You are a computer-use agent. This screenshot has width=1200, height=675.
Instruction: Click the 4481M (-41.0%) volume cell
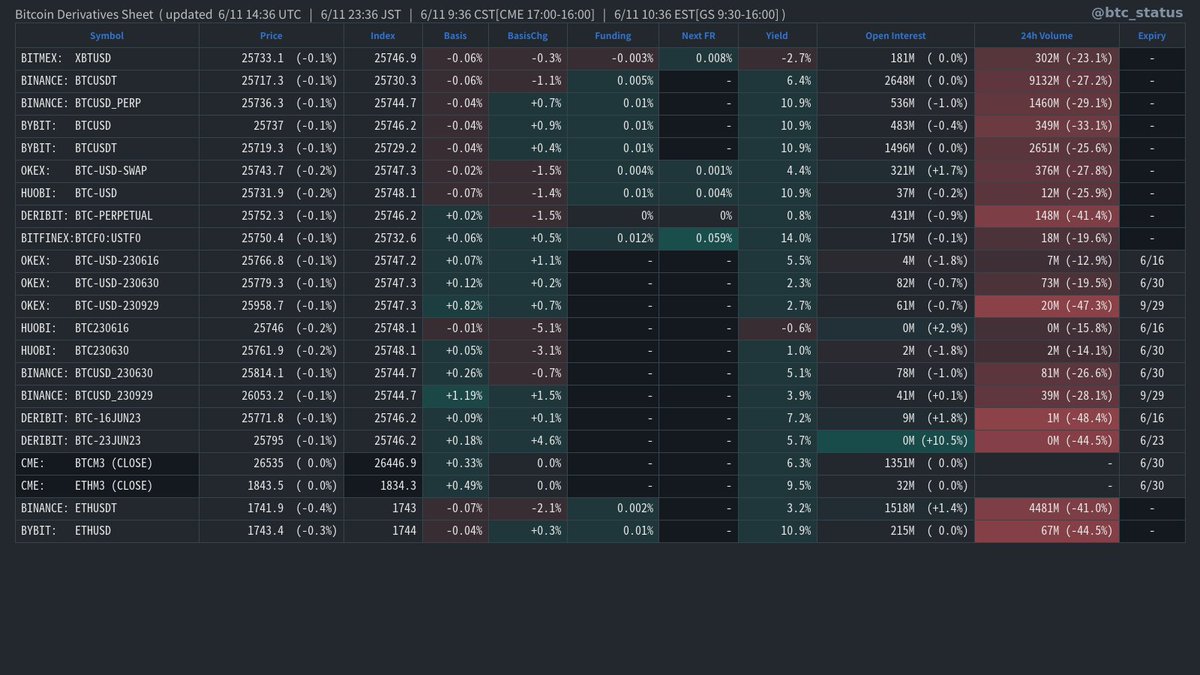tap(1046, 507)
